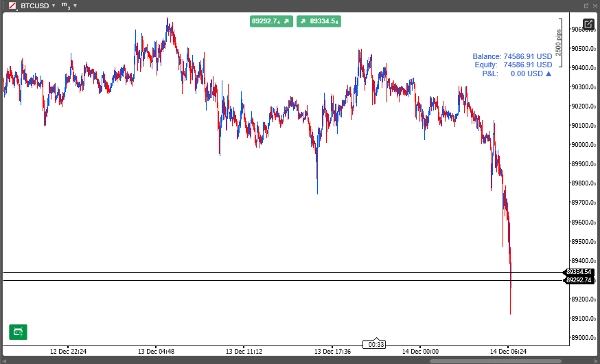This screenshot has width=600, height=364.
Task: Click the 13 Dec 17:36 time label
Action: click(332, 351)
